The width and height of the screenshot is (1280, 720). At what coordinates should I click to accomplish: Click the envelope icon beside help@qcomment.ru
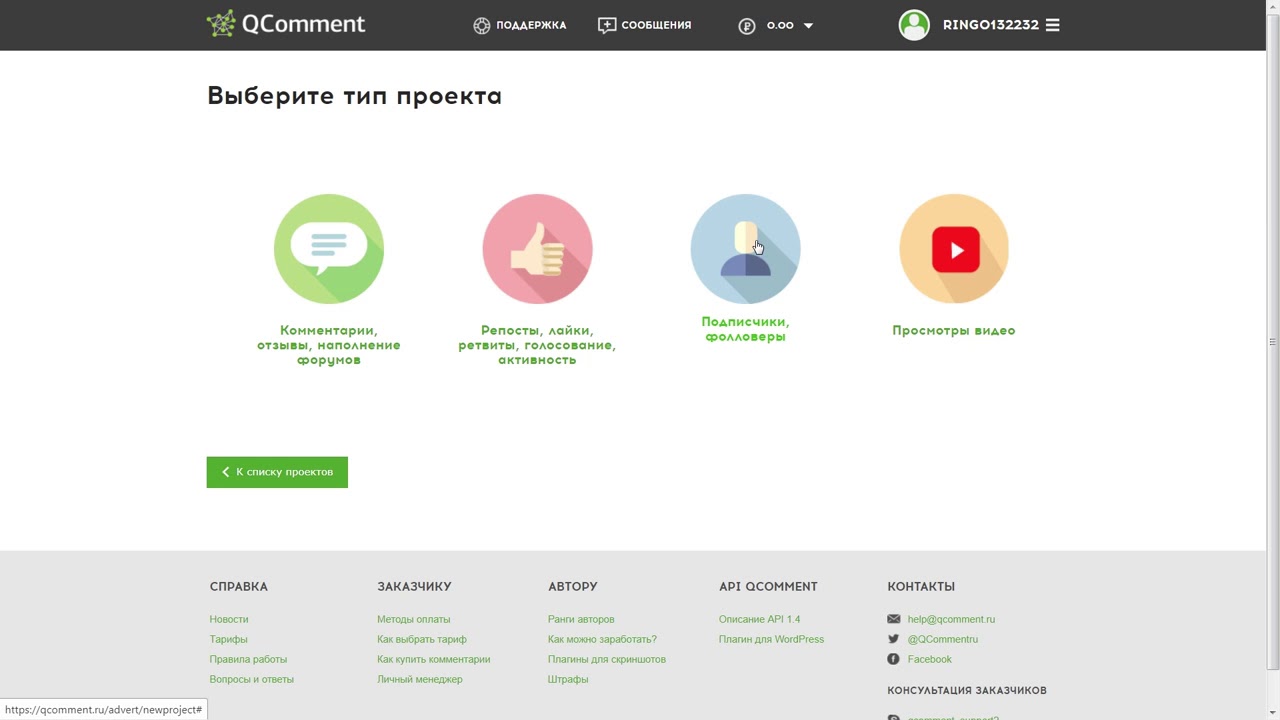893,619
